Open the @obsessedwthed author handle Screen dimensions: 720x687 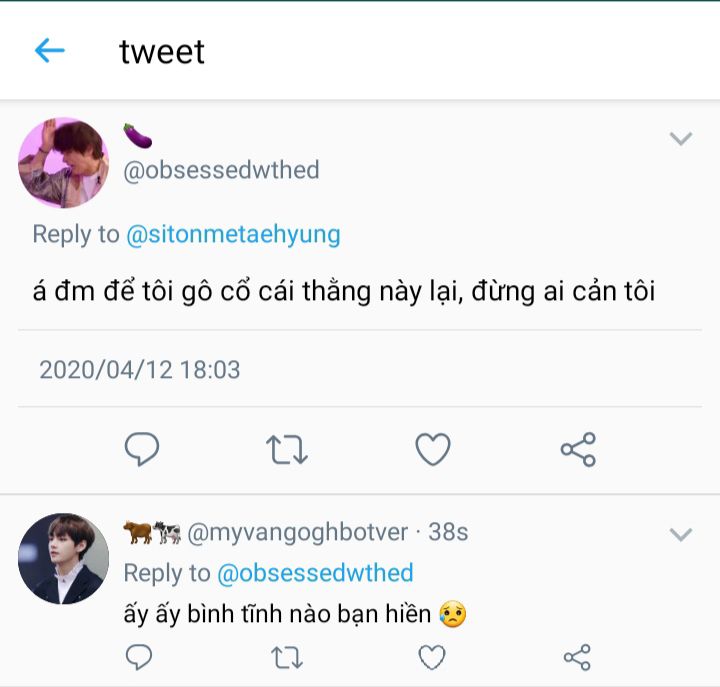(221, 170)
